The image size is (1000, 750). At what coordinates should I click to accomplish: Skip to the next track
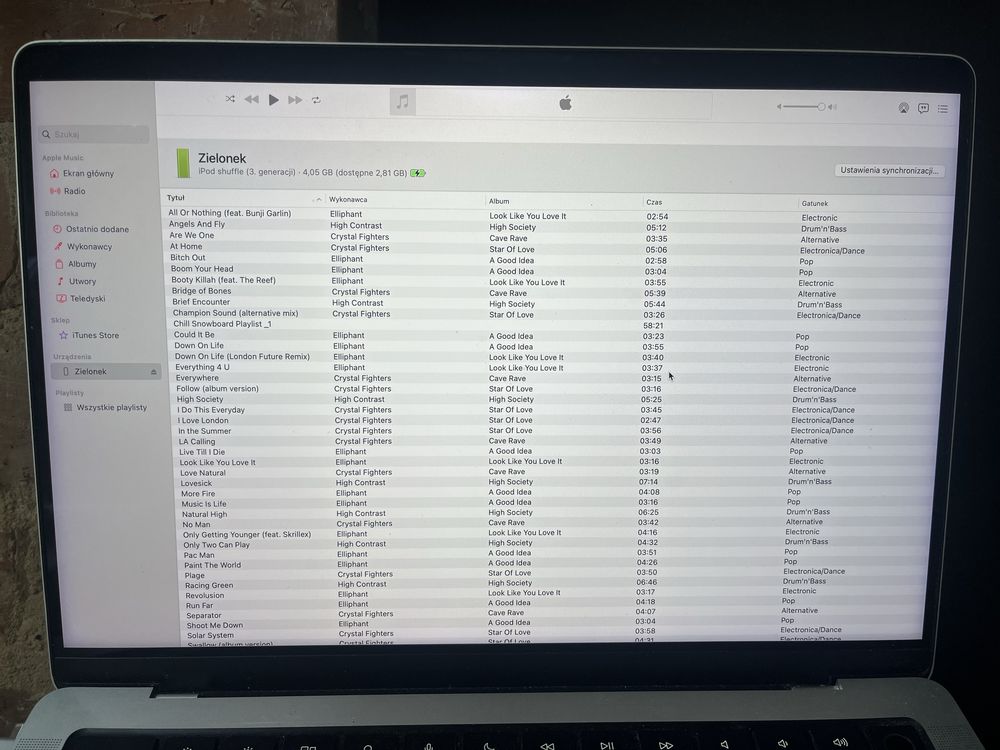[295, 100]
